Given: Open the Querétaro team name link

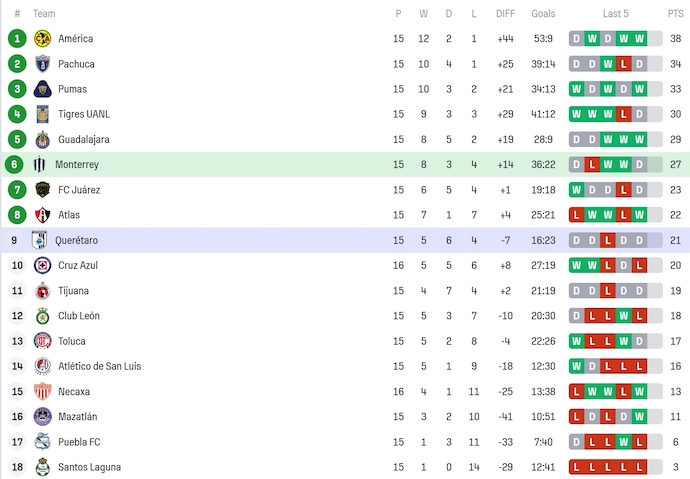Looking at the screenshot, I should [x=77, y=240].
